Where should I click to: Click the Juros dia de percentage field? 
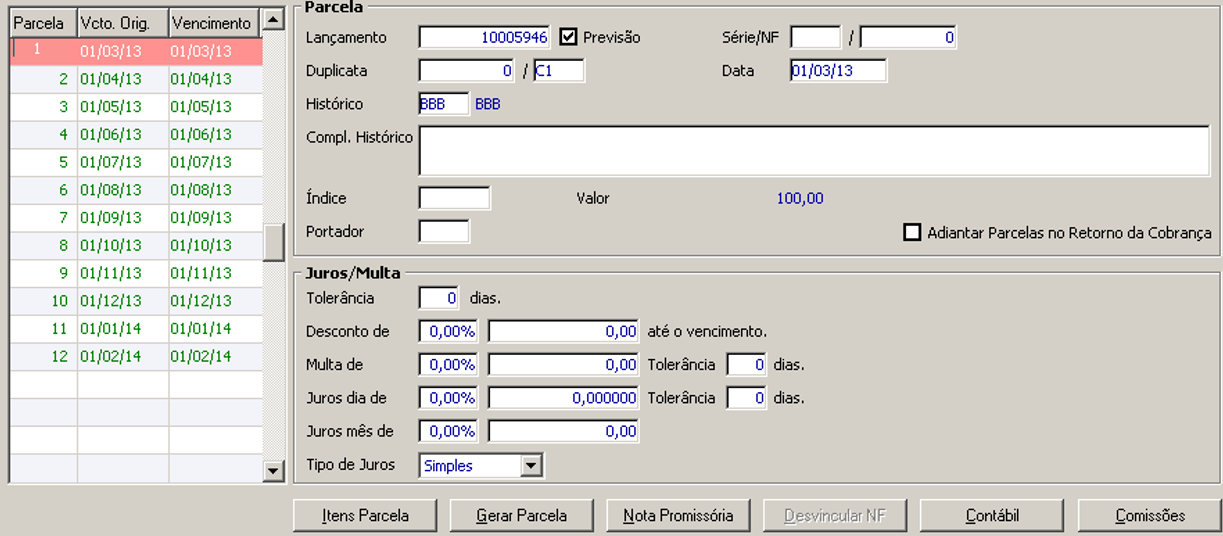[448, 398]
